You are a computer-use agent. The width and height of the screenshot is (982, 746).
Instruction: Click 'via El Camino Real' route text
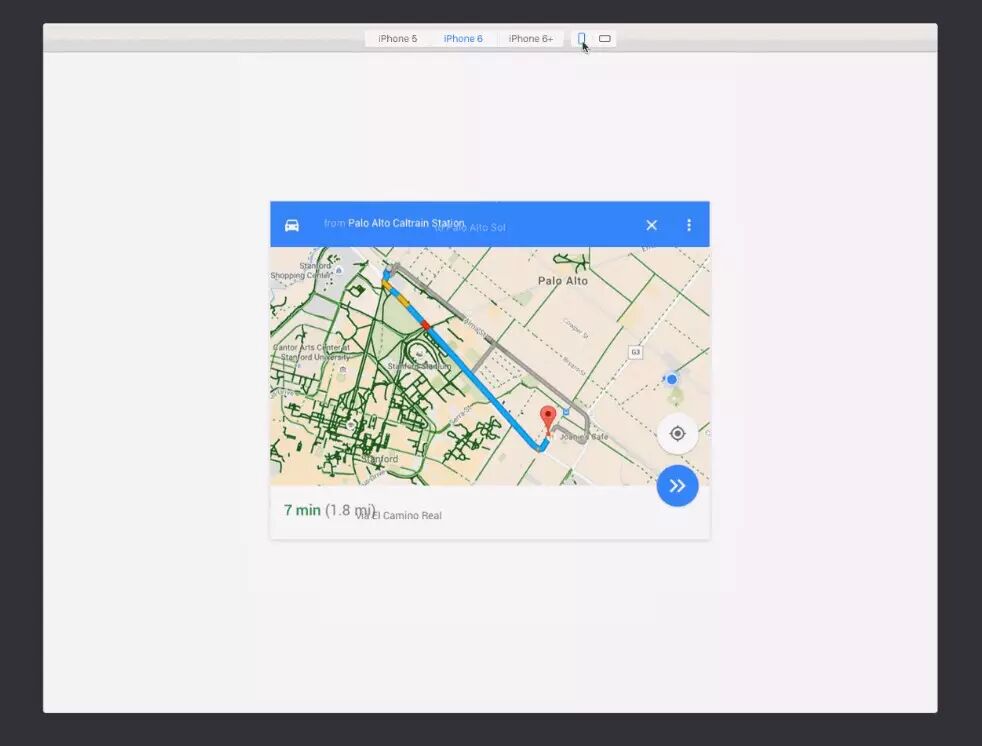399,515
